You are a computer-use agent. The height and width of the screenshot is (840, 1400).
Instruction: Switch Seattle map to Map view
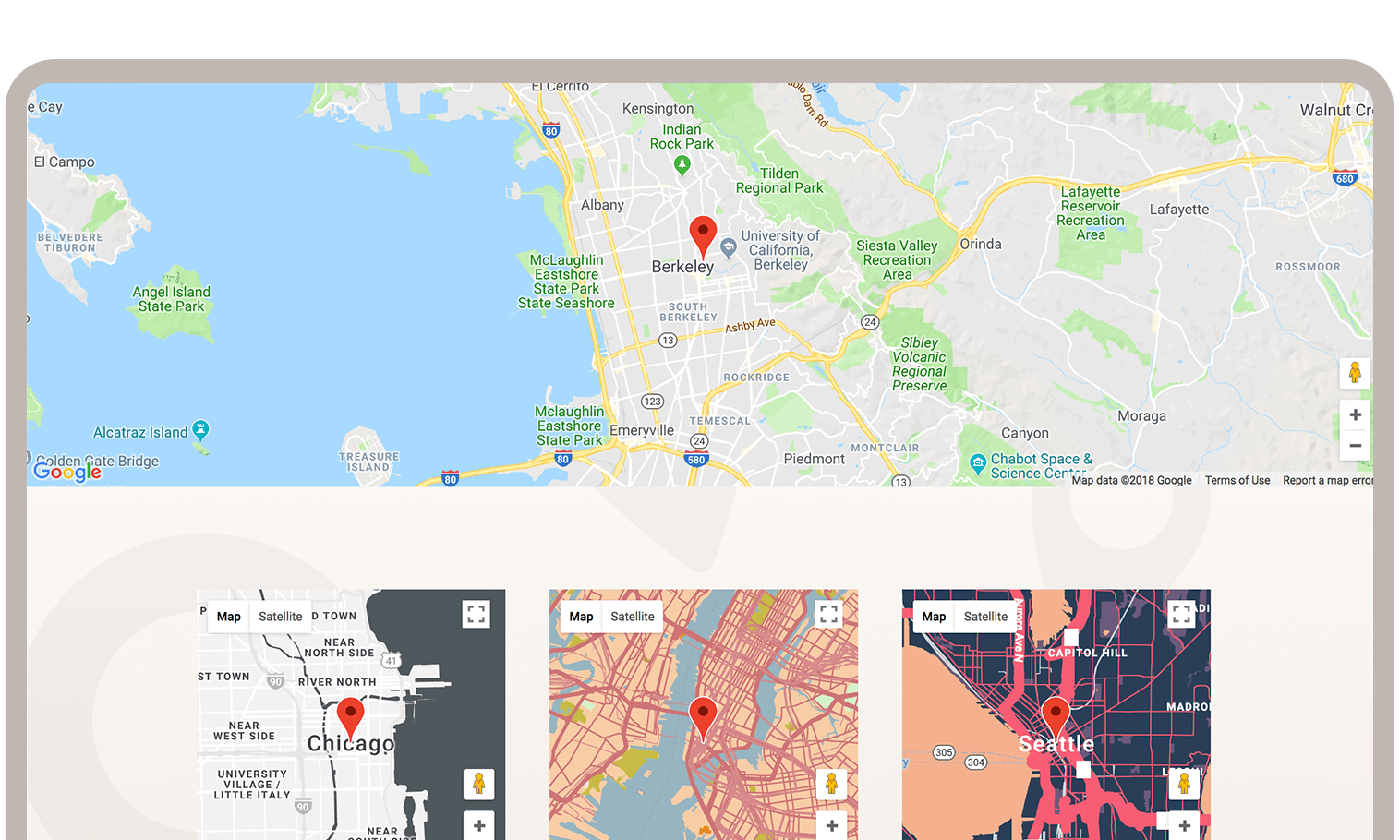coord(934,617)
